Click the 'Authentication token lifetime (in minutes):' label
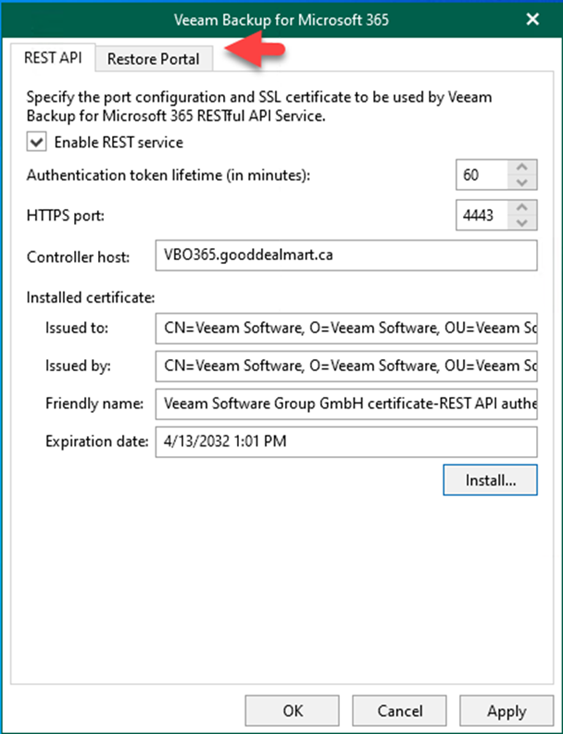The image size is (563, 734). coord(168,175)
